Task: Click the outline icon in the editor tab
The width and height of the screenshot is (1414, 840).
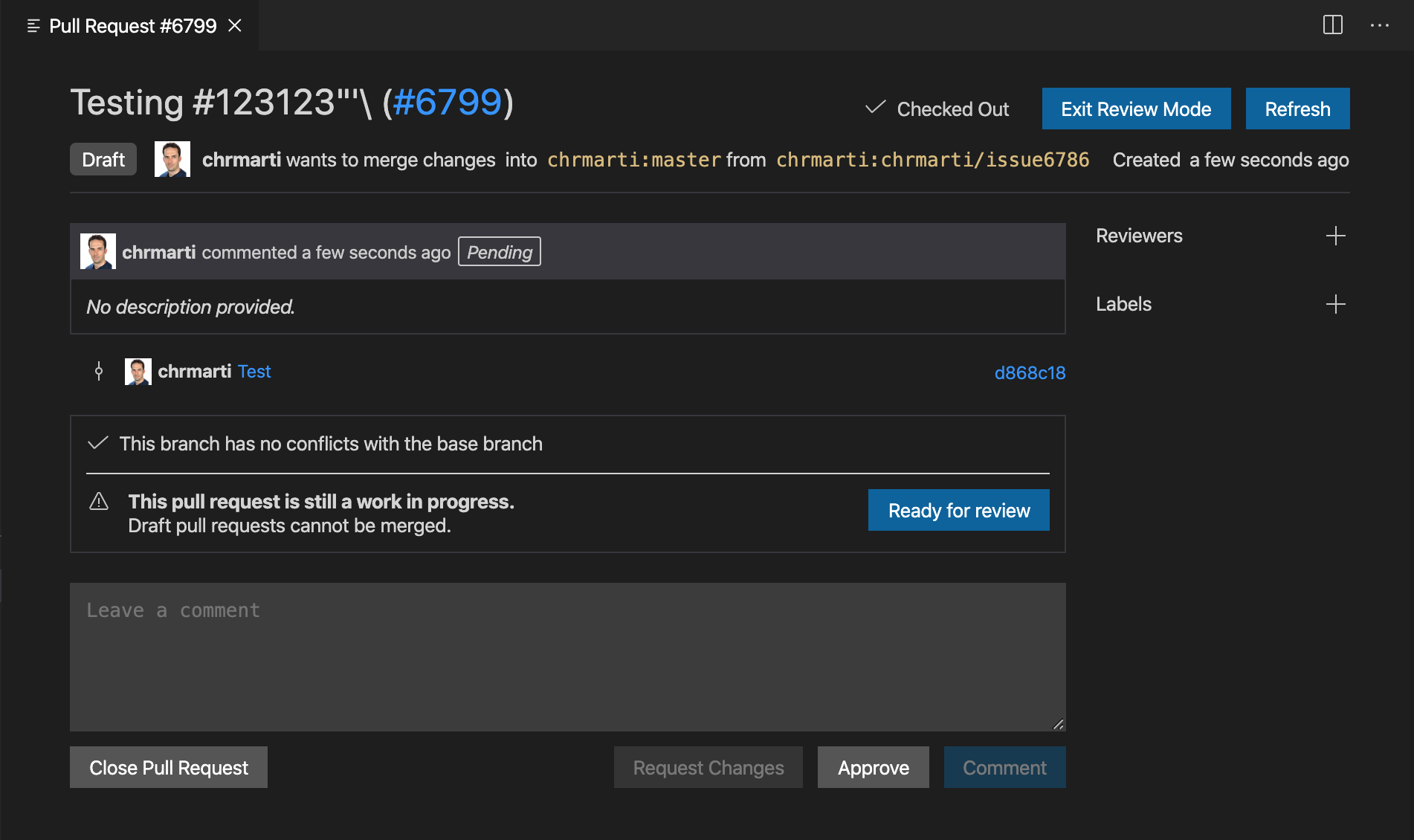Action: click(x=32, y=25)
